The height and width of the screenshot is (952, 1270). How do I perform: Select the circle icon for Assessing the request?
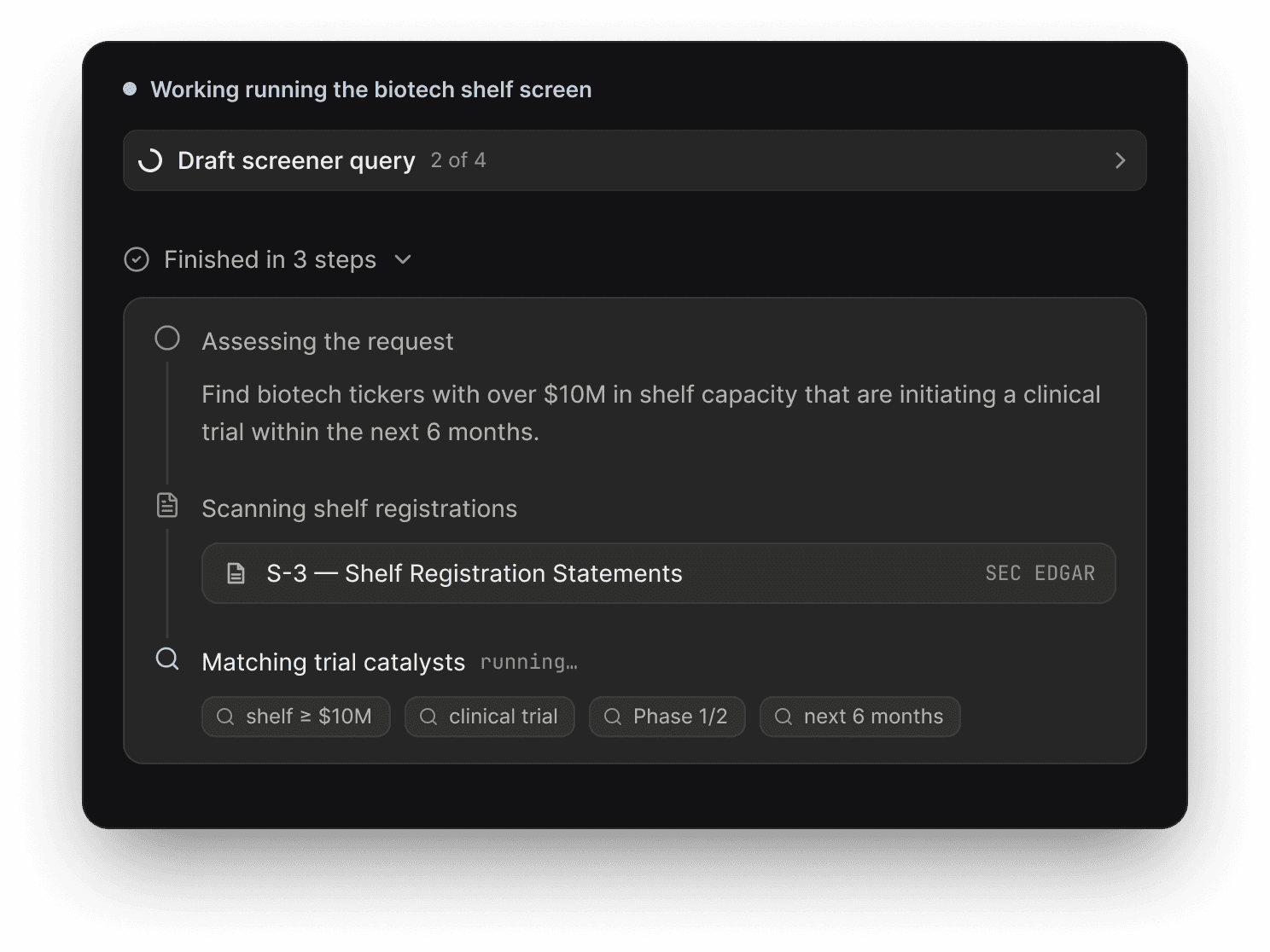click(x=167, y=339)
